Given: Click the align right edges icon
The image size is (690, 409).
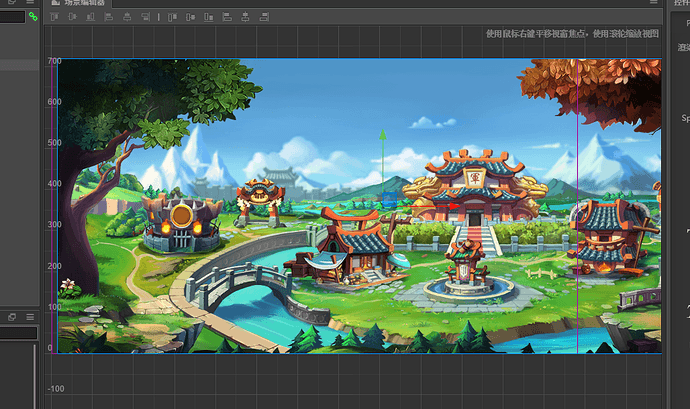Looking at the screenshot, I should (x=145, y=17).
